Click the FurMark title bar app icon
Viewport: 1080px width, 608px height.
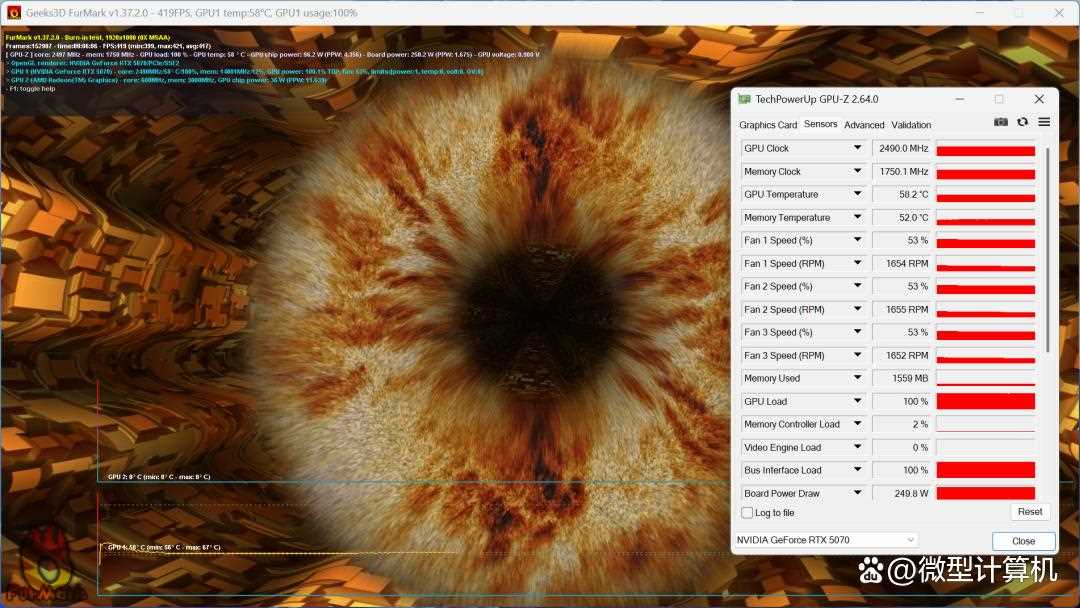tap(14, 12)
